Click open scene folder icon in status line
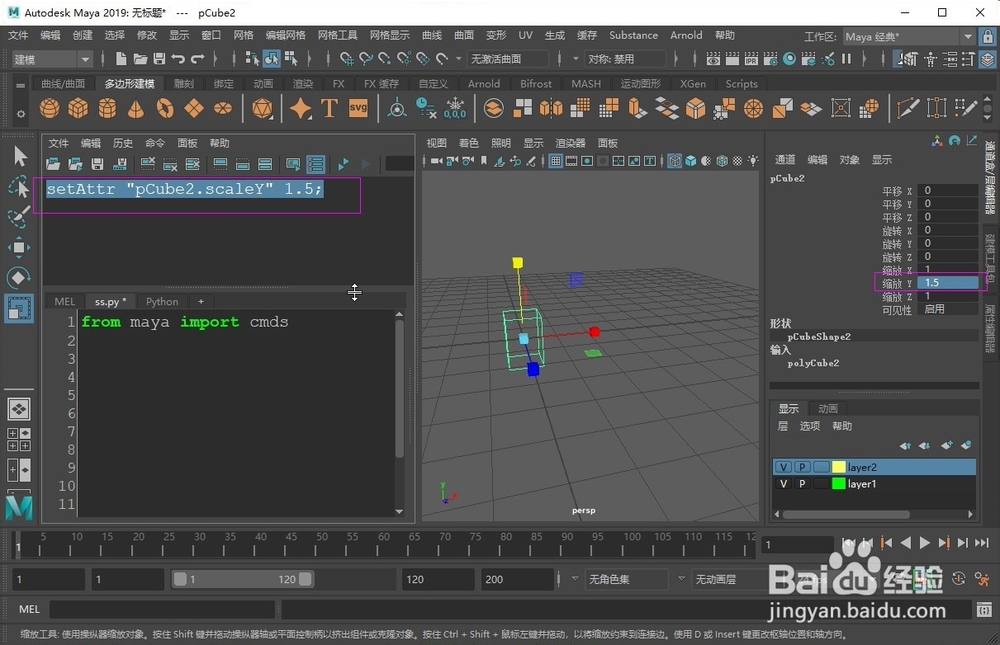Screen dimensions: 1000x645 pos(140,59)
